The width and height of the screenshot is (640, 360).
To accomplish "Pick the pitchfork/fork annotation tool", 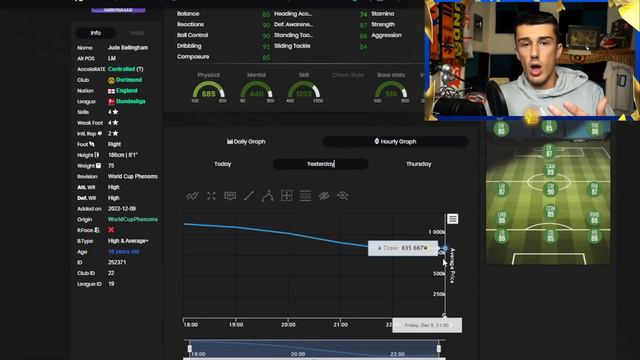I will (x=267, y=196).
